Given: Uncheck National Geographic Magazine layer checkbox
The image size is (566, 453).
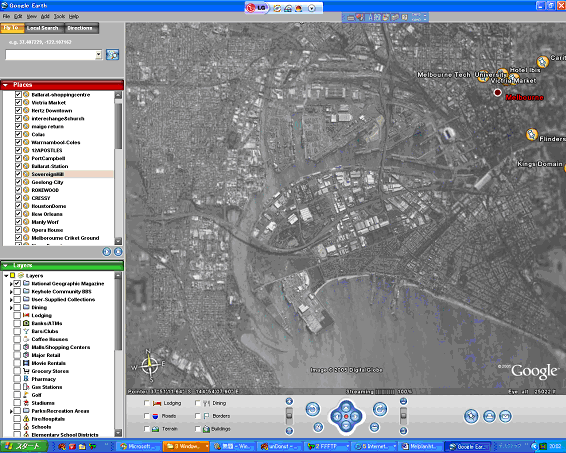Looking at the screenshot, I should click(17, 283).
